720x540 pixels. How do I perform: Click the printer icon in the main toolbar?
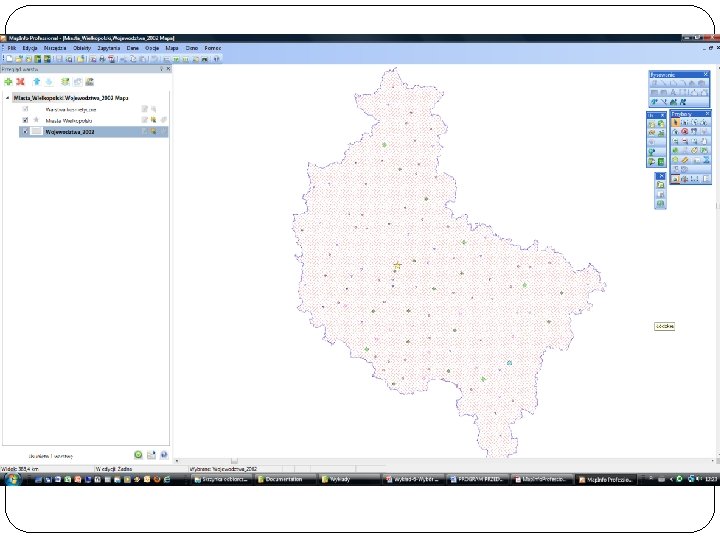(102, 59)
